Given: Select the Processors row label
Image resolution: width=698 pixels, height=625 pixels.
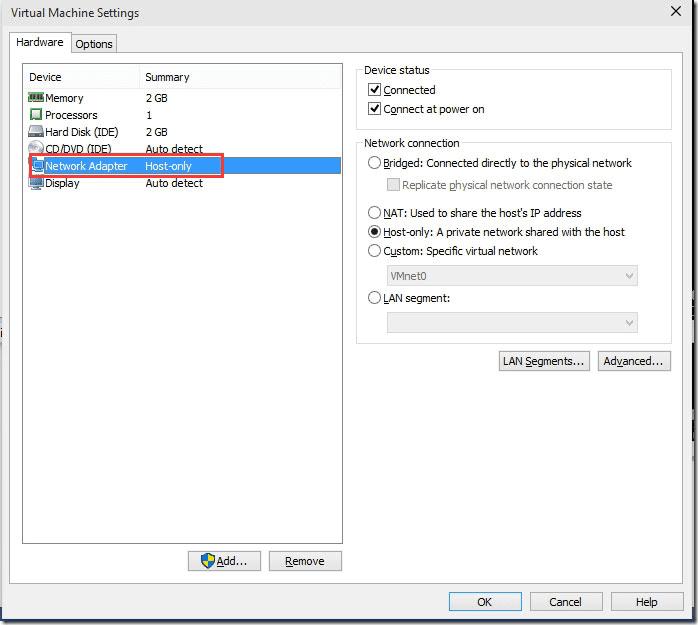Looking at the screenshot, I should pyautogui.click(x=71, y=115).
